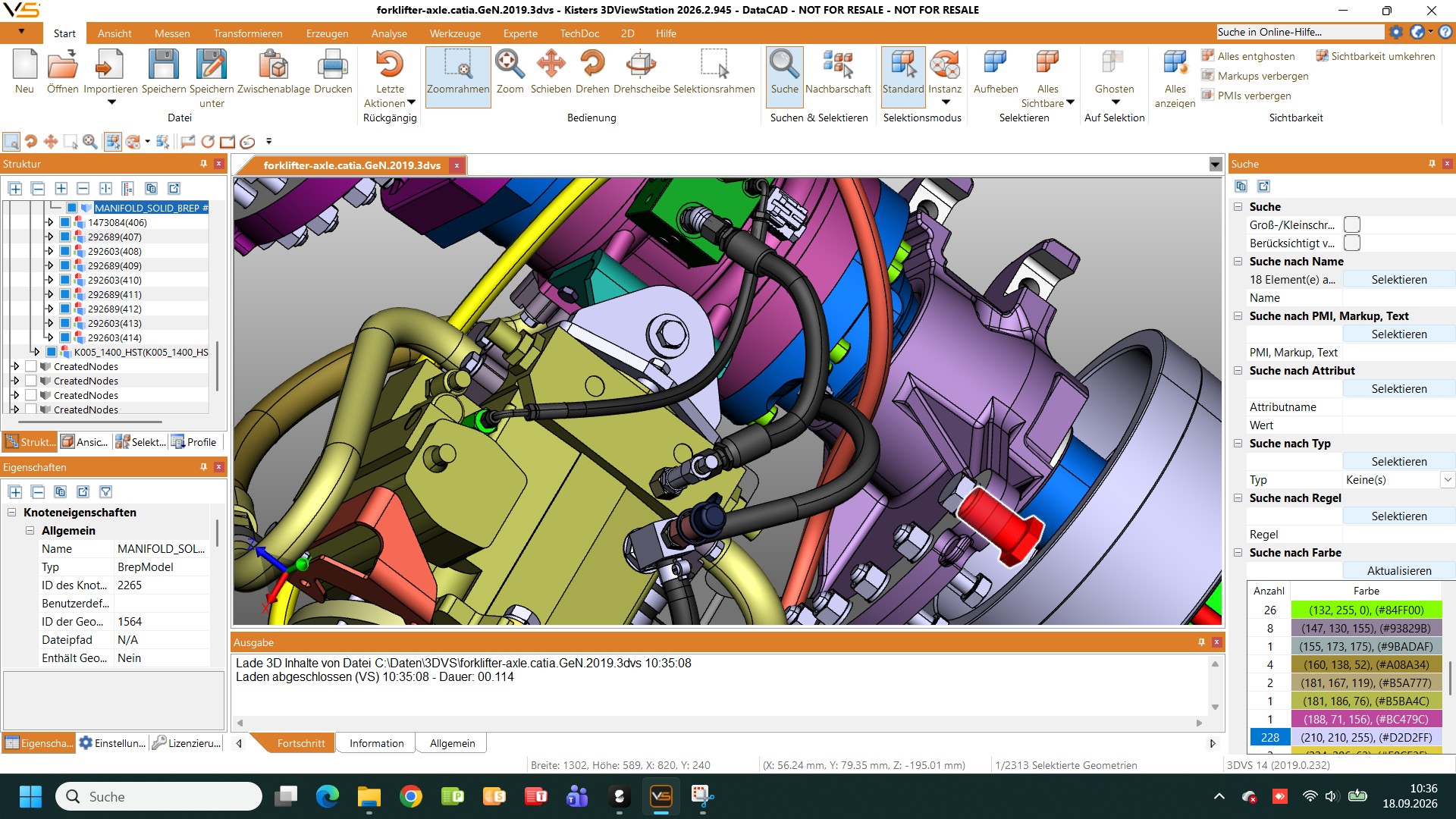Click the Zwischenablage clipboard icon
Image resolution: width=1456 pixels, height=819 pixels.
coord(274,64)
